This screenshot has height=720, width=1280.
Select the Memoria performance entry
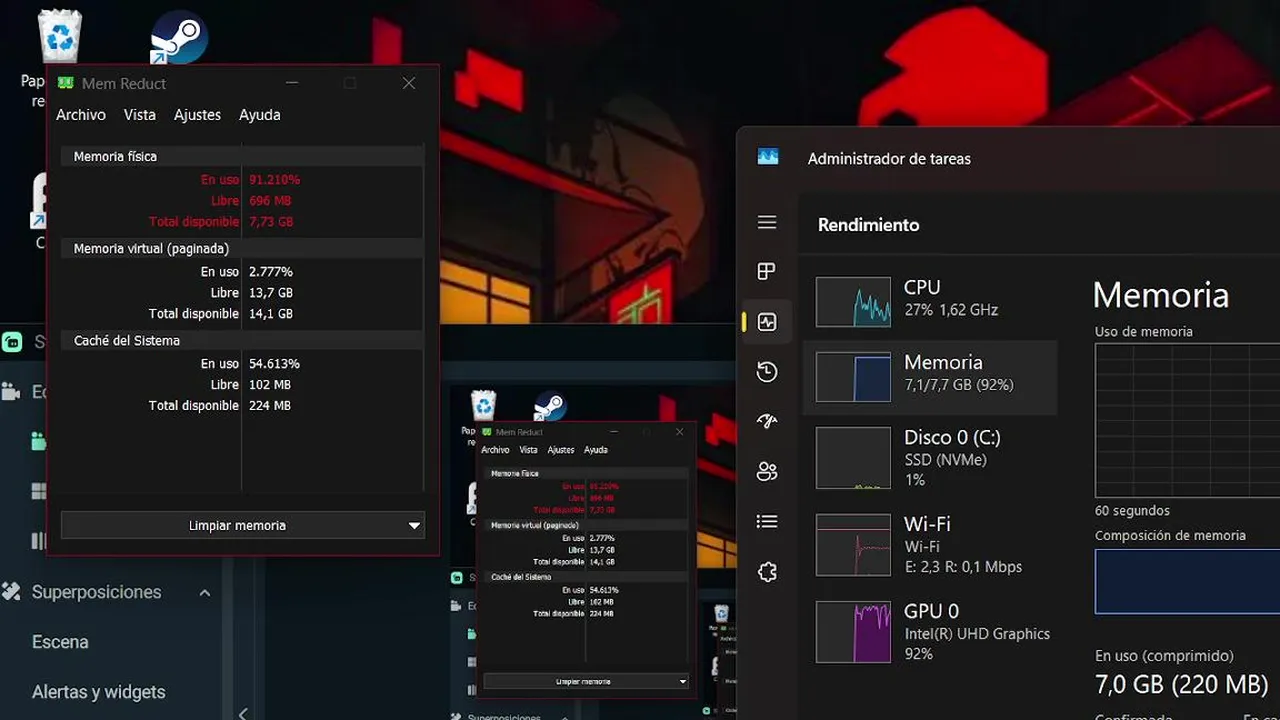point(930,377)
